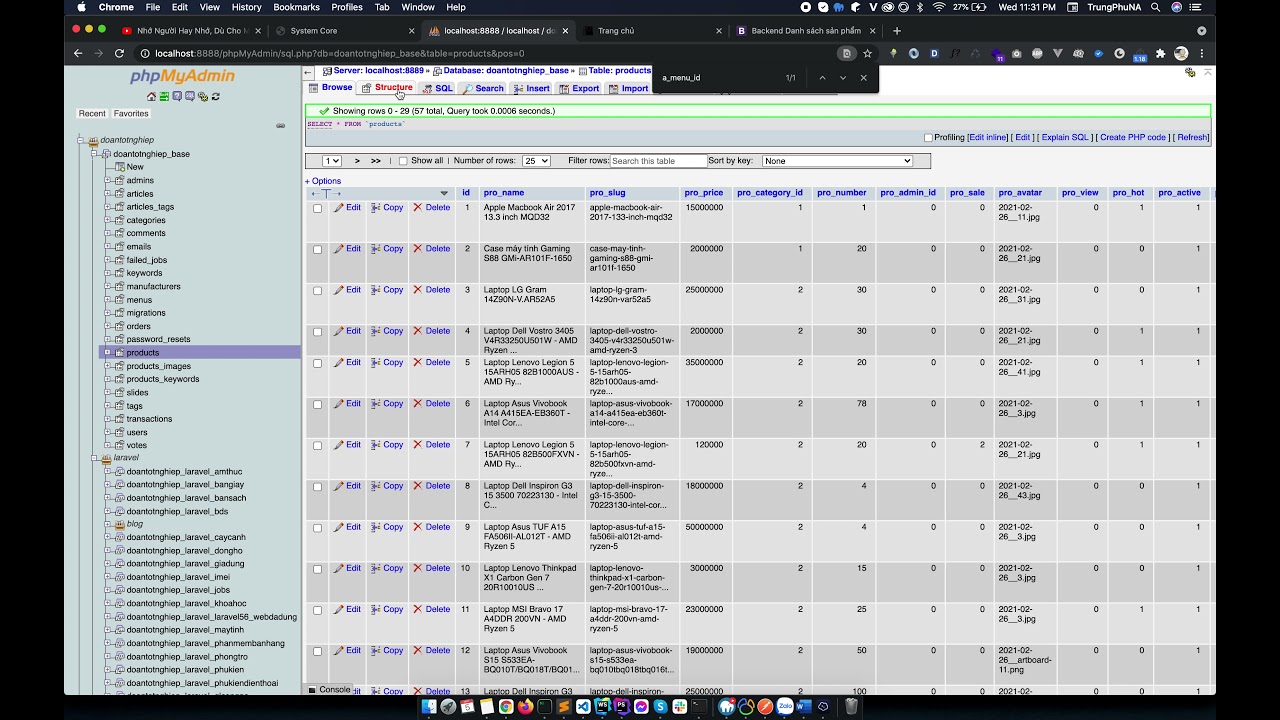Expand the admins table node
Image resolution: width=1280 pixels, height=720 pixels.
pos(107,181)
